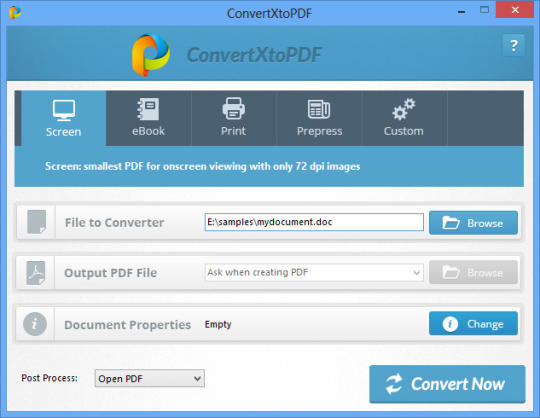Click the disabled Output PDF Browse button
This screenshot has width=540, height=418.
(473, 272)
